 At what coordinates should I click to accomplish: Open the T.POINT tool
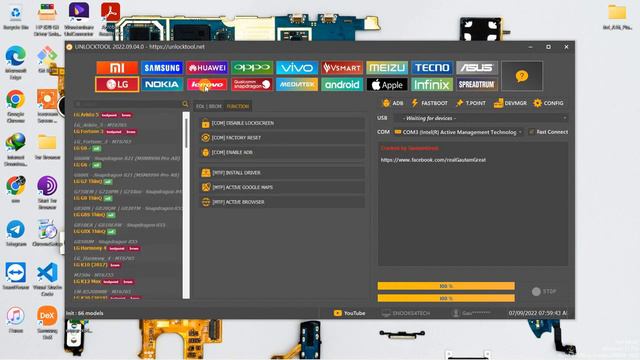click(471, 103)
